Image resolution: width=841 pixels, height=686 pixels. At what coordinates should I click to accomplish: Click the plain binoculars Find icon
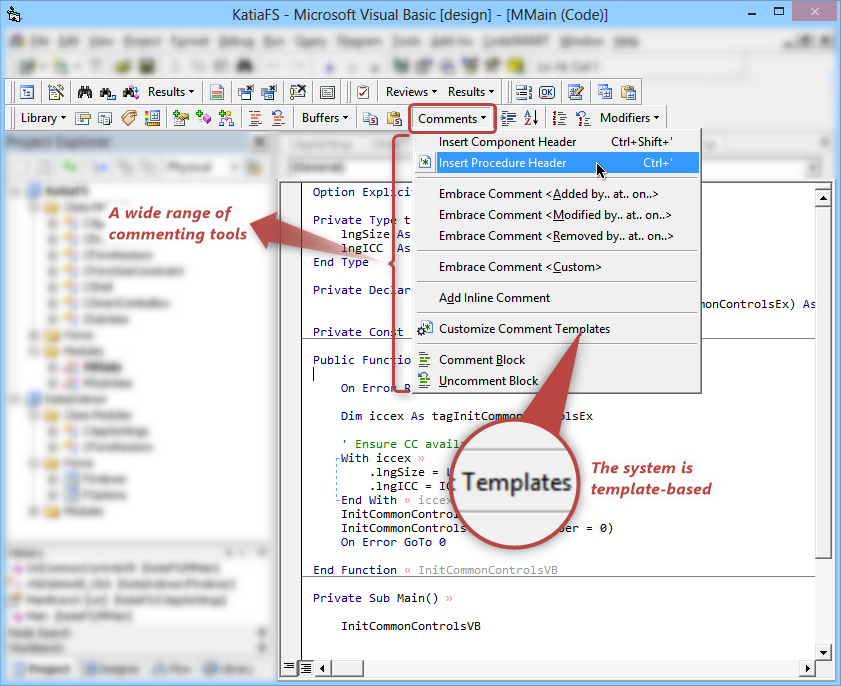pos(85,92)
